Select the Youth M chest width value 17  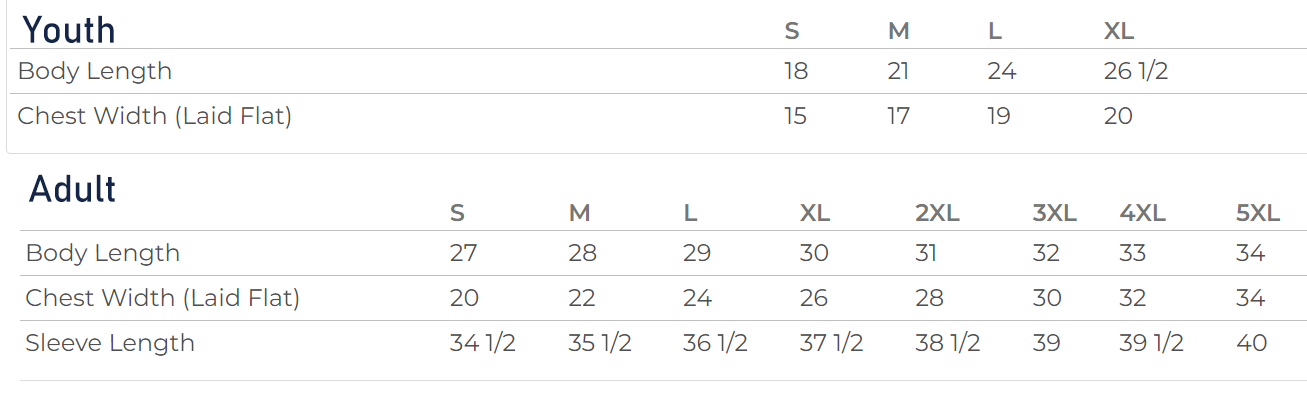(x=899, y=116)
